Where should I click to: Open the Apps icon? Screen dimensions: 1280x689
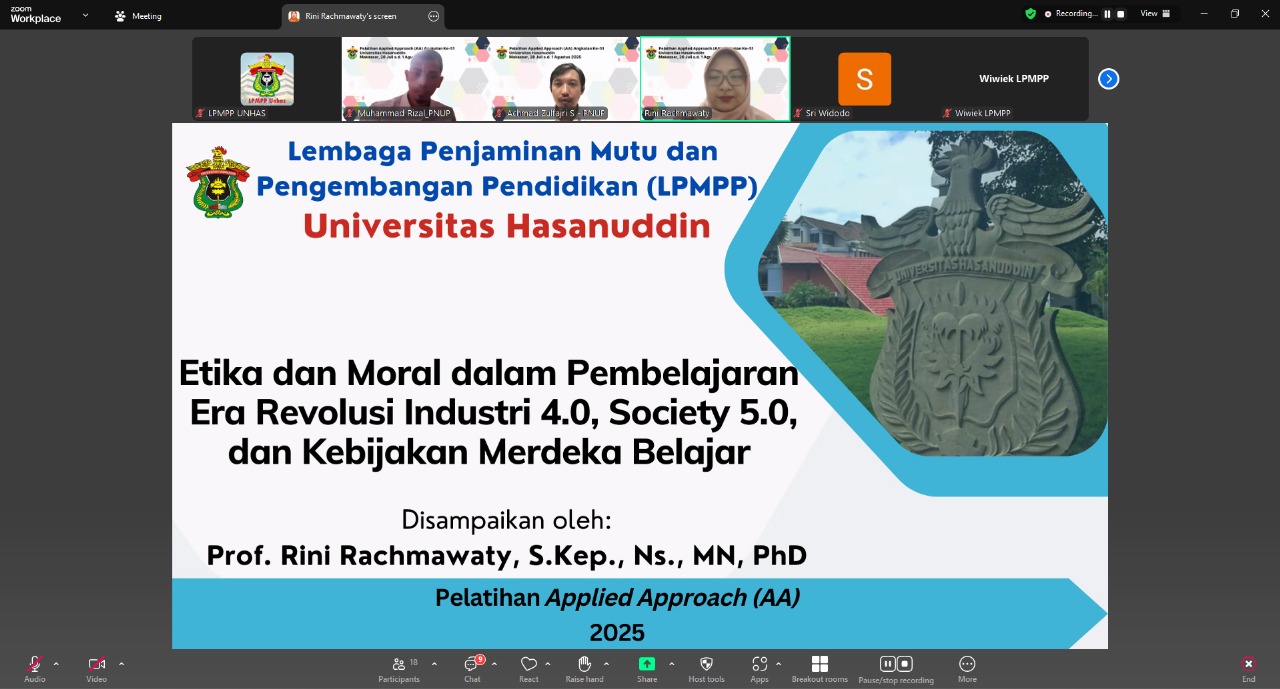[759, 665]
